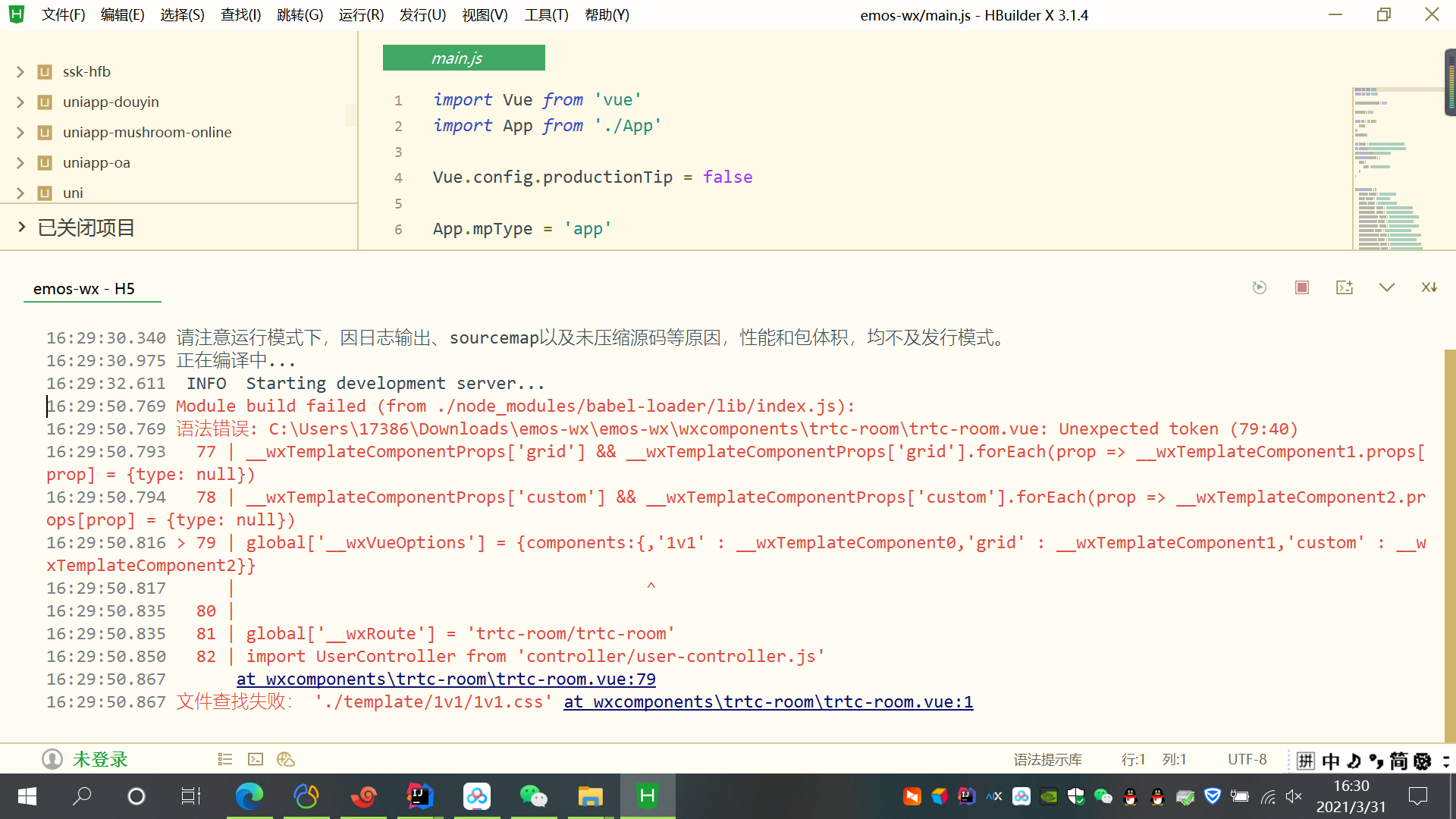Open Baidu Netdisk from the taskbar

tap(477, 795)
